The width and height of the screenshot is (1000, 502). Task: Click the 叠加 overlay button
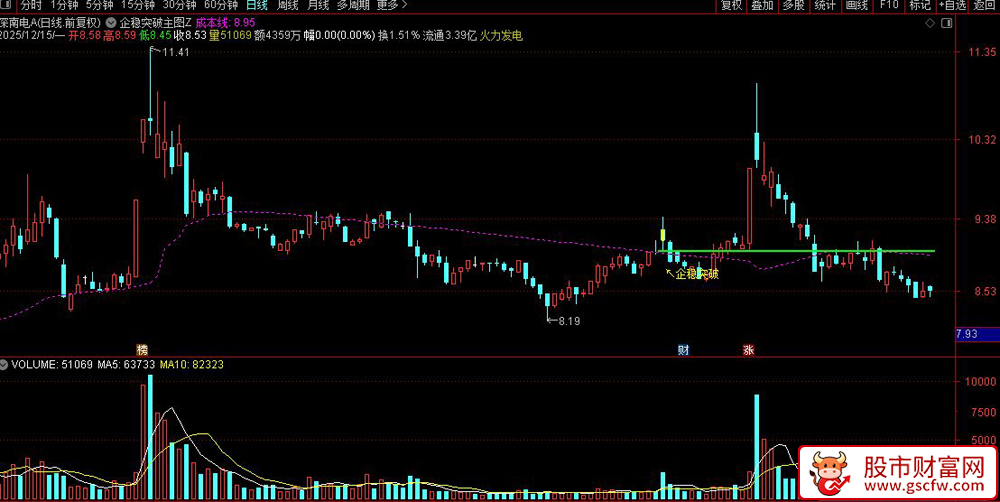click(762, 5)
